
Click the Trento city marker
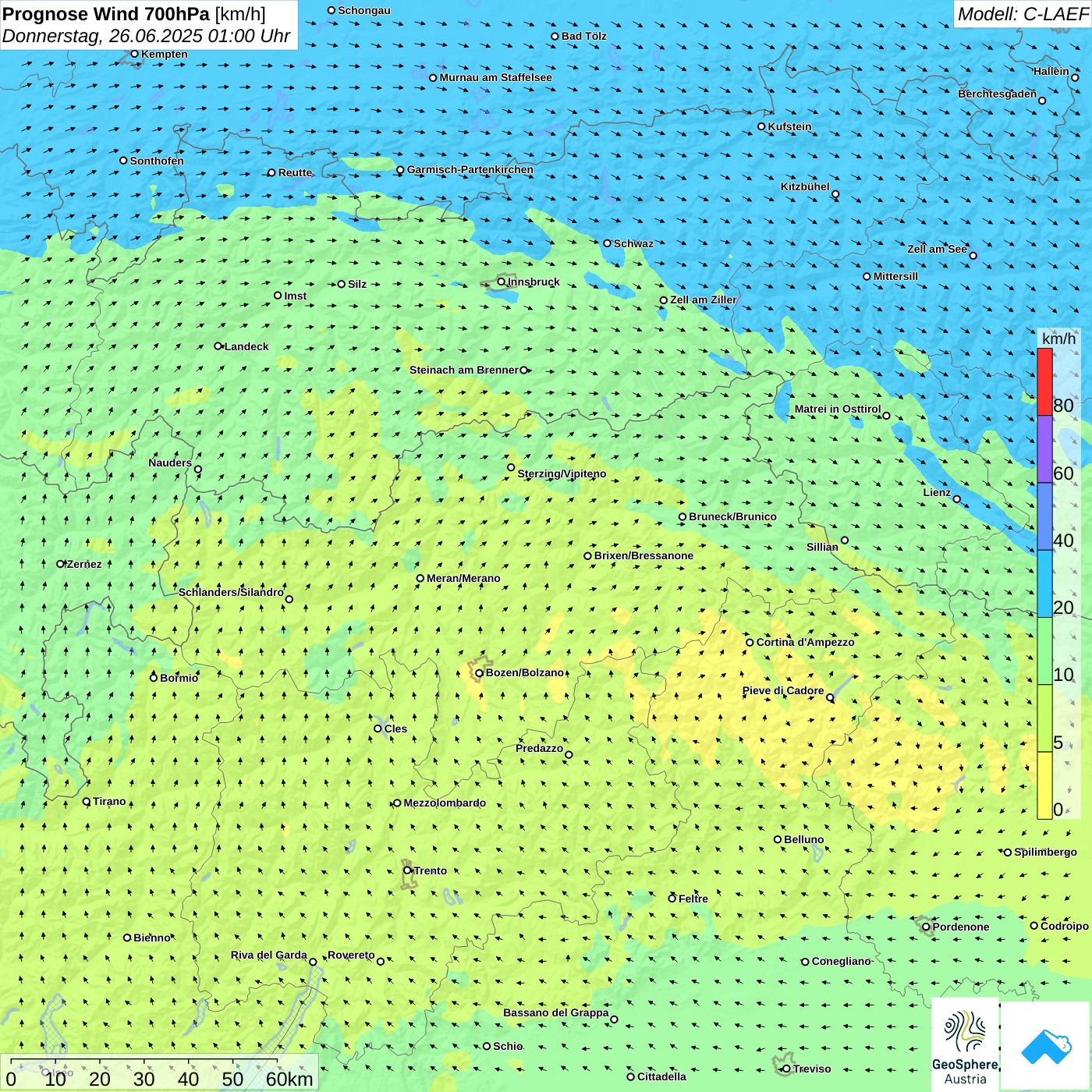coord(407,870)
